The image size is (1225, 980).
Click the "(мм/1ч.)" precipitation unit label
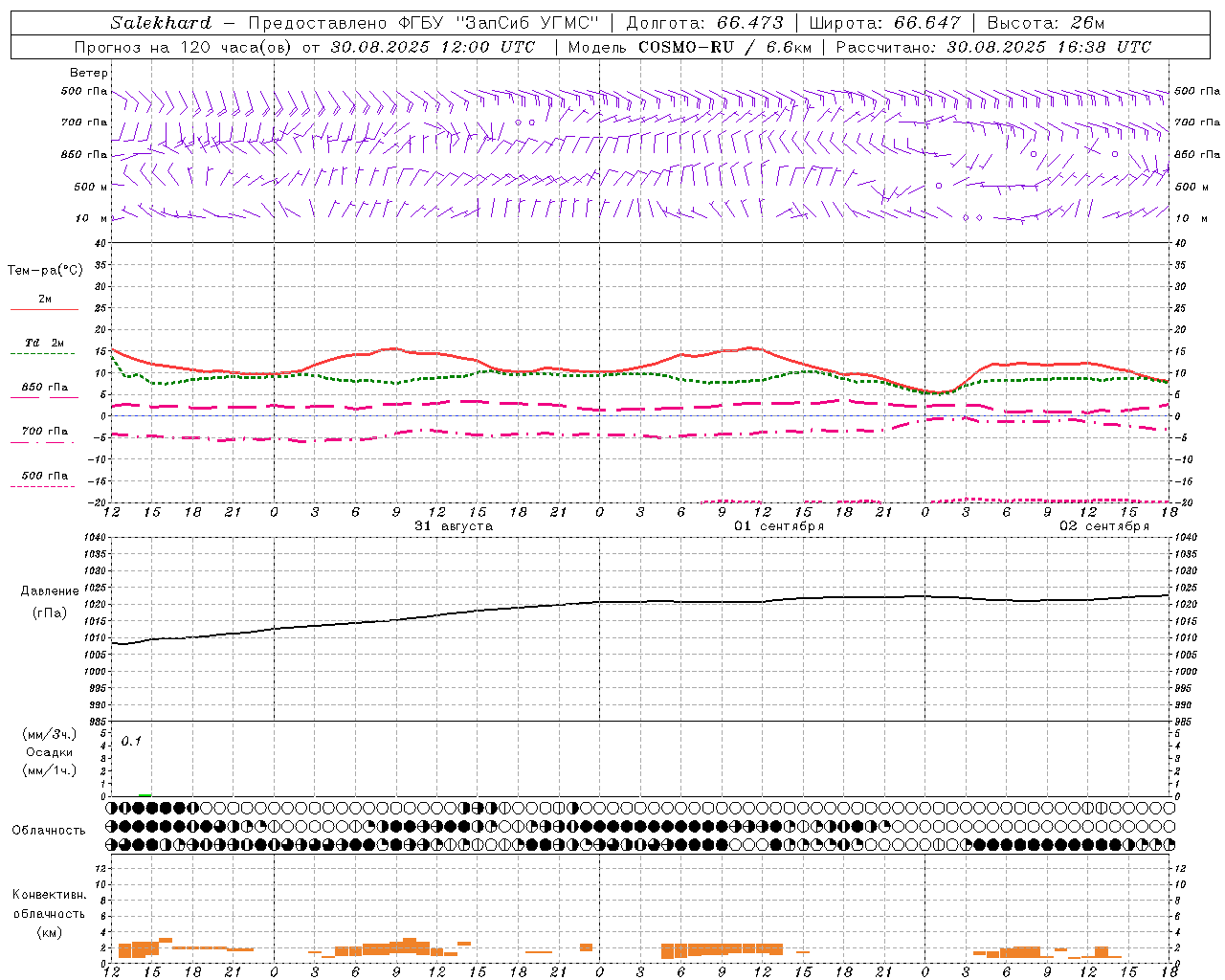pyautogui.click(x=50, y=770)
